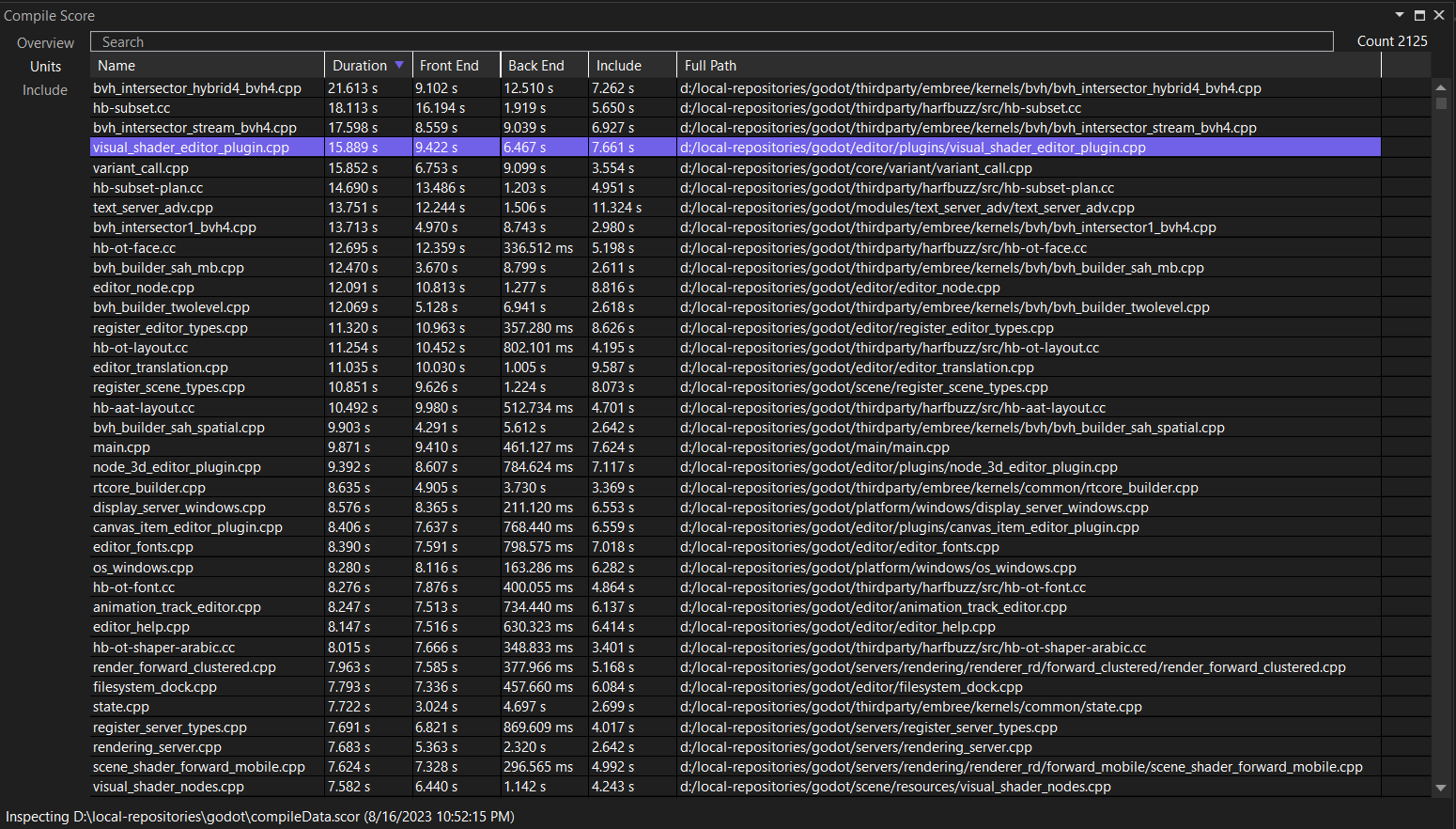Select row bvh_intersector_hybrid4_bvh4.cpp

coord(736,88)
